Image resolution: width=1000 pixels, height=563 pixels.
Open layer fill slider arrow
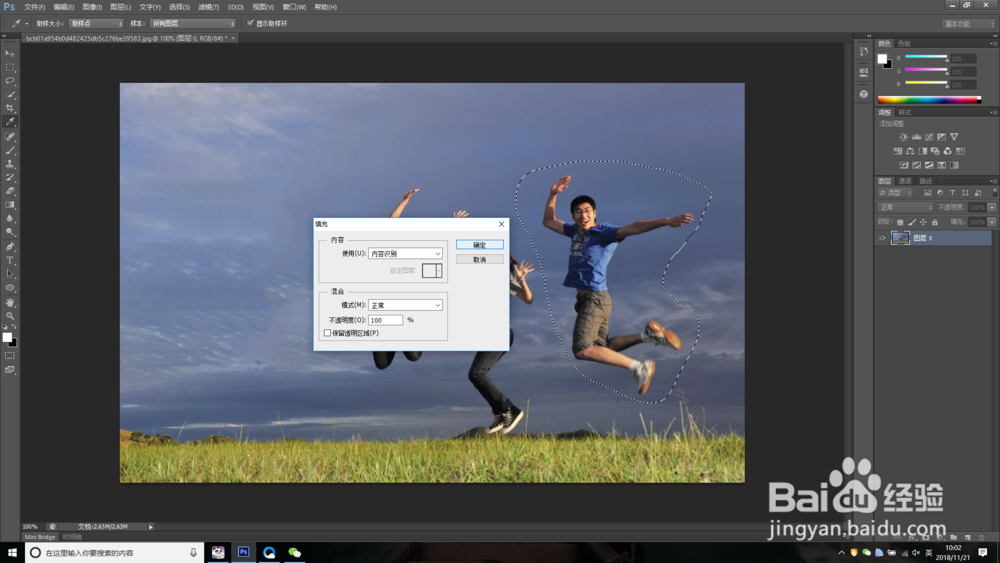pos(992,222)
